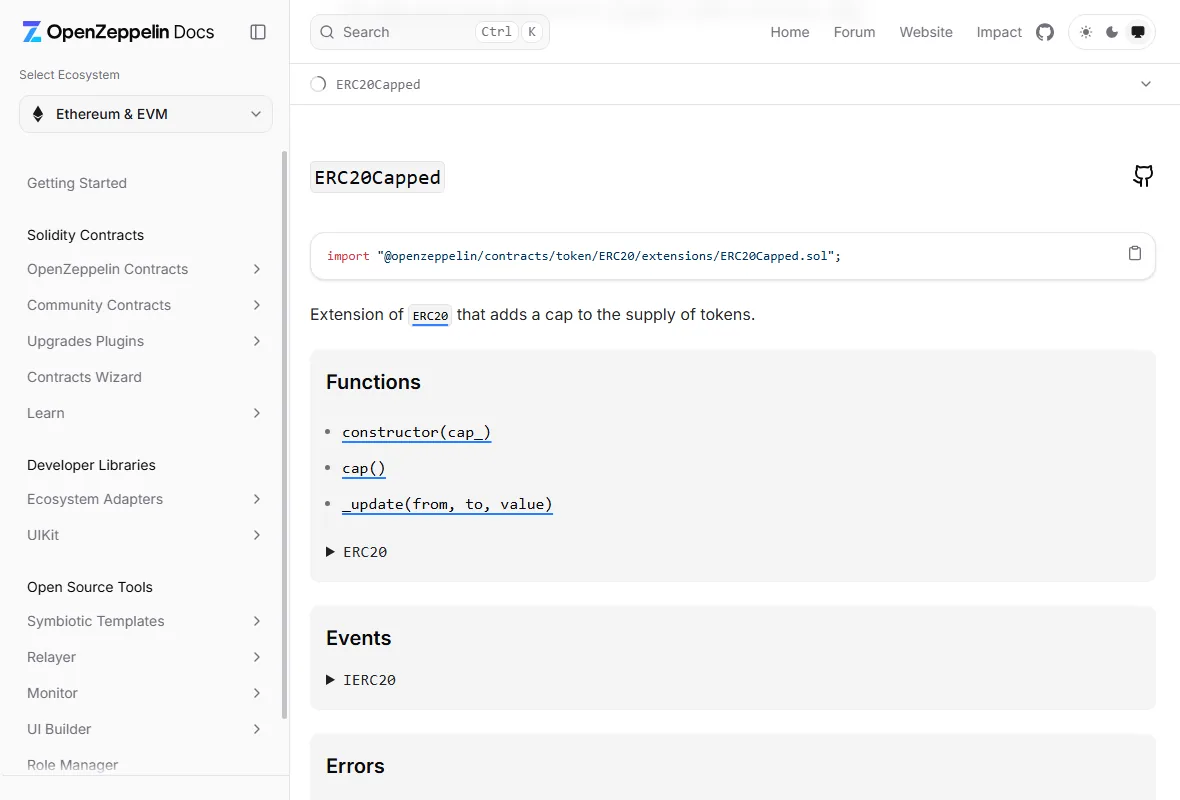The width and height of the screenshot is (1180, 800).
Task: Click the Solidity Contracts section label
Action: (x=85, y=236)
